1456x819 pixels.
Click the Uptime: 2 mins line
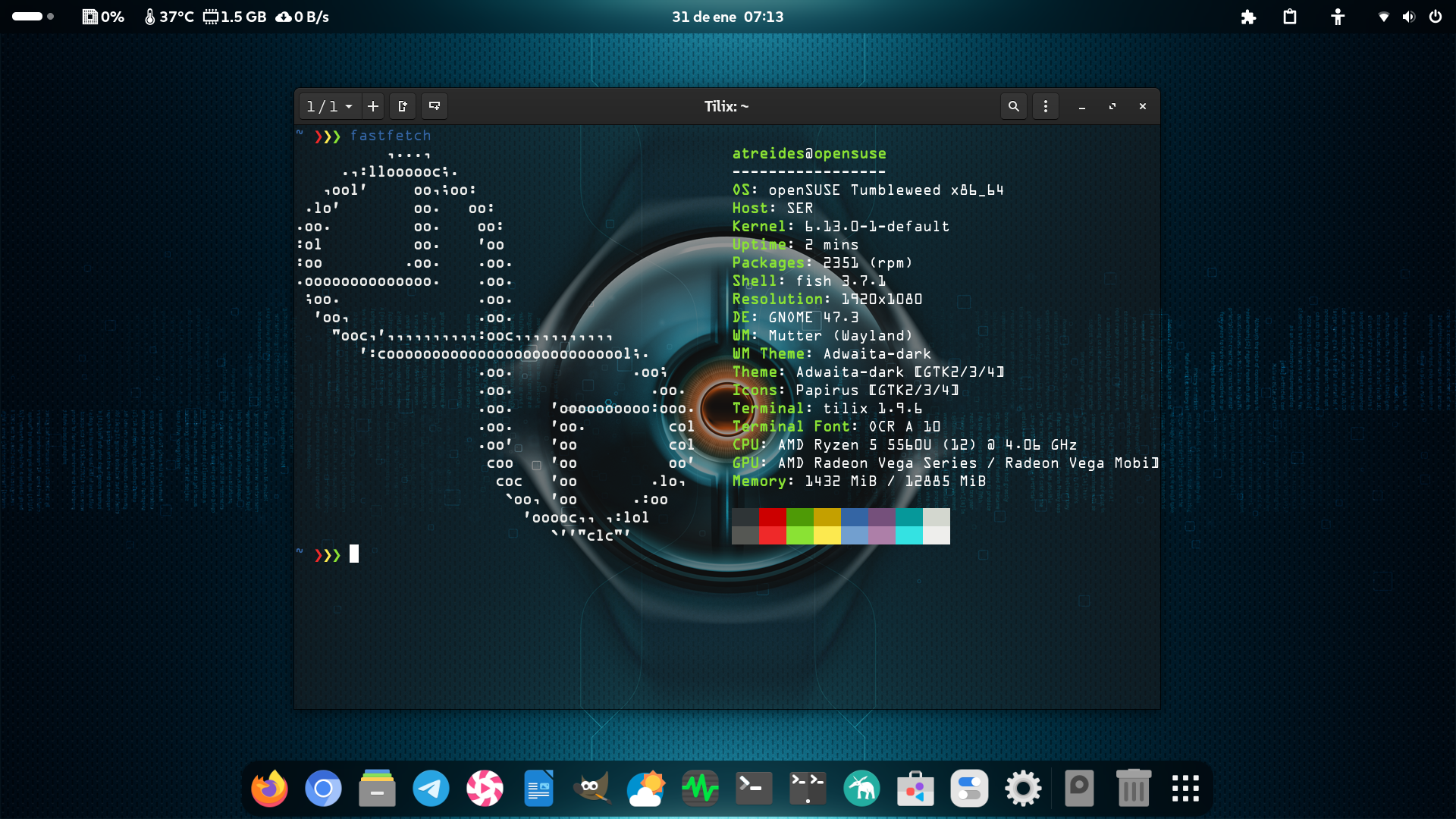795,244
